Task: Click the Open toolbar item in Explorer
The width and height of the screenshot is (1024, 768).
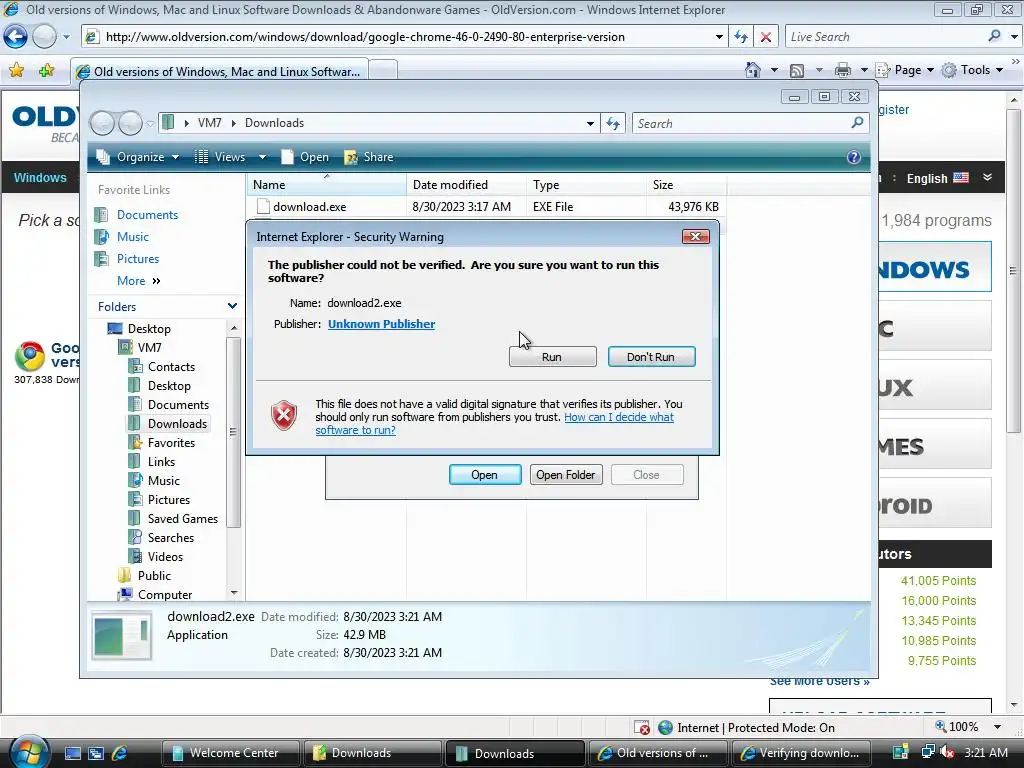Action: coord(305,157)
